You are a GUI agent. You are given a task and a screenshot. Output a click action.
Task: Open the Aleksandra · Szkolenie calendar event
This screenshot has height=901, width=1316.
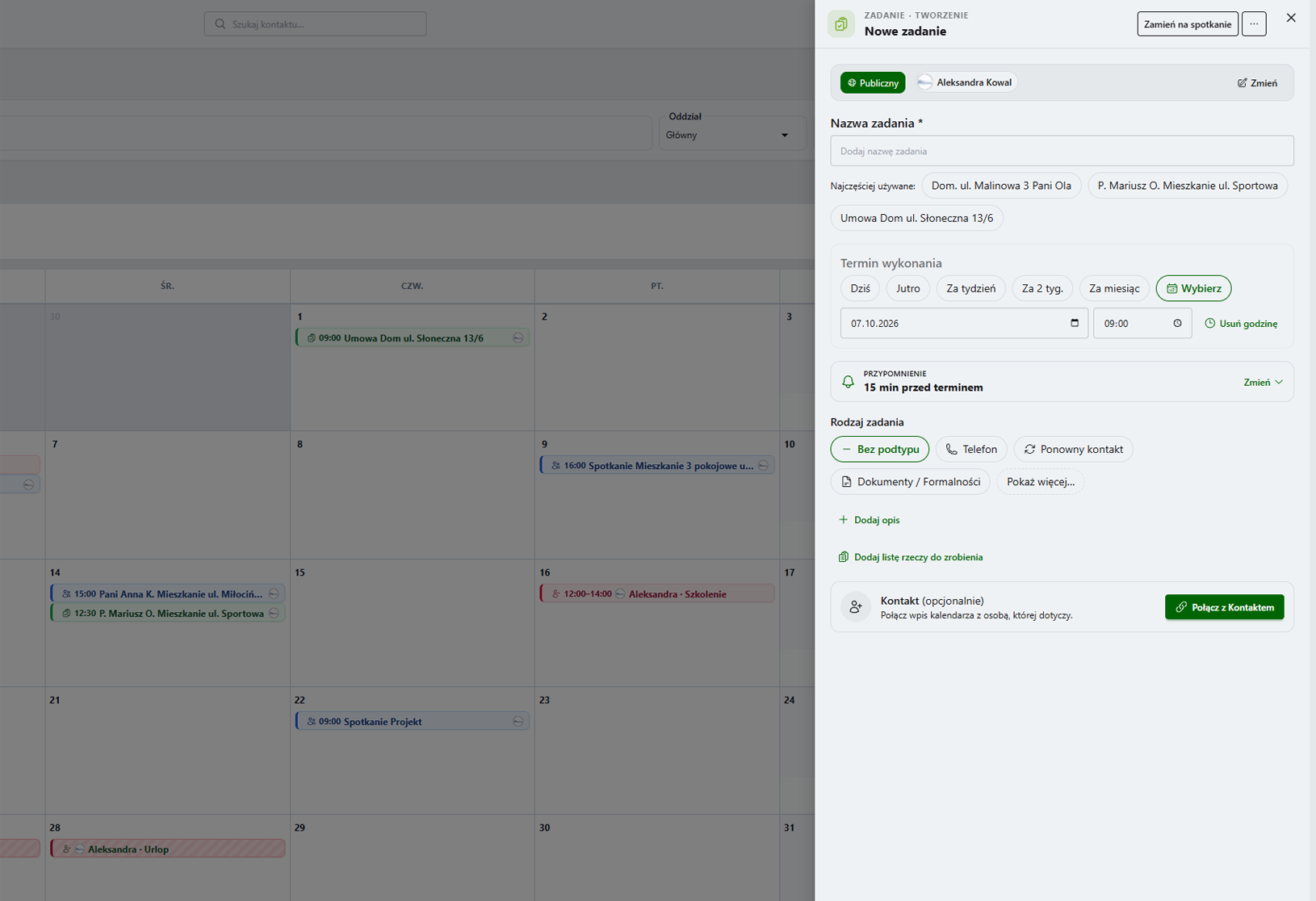657,594
